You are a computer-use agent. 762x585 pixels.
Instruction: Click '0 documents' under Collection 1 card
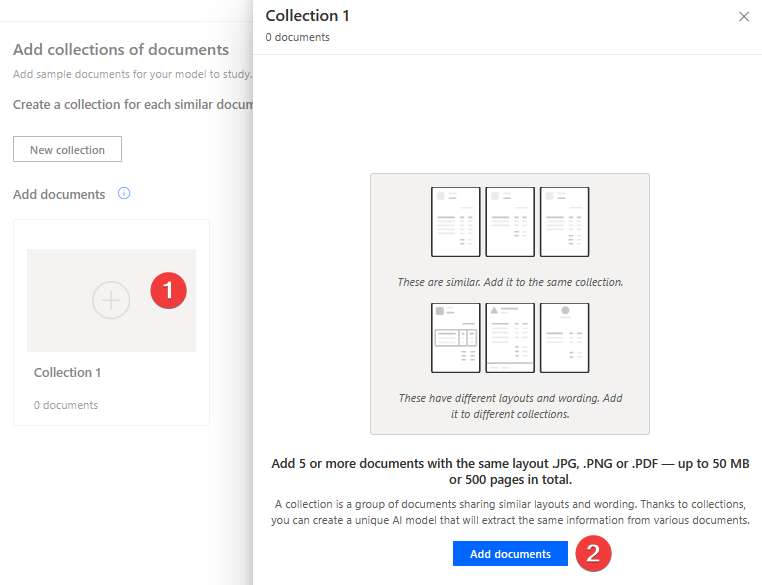coord(66,405)
